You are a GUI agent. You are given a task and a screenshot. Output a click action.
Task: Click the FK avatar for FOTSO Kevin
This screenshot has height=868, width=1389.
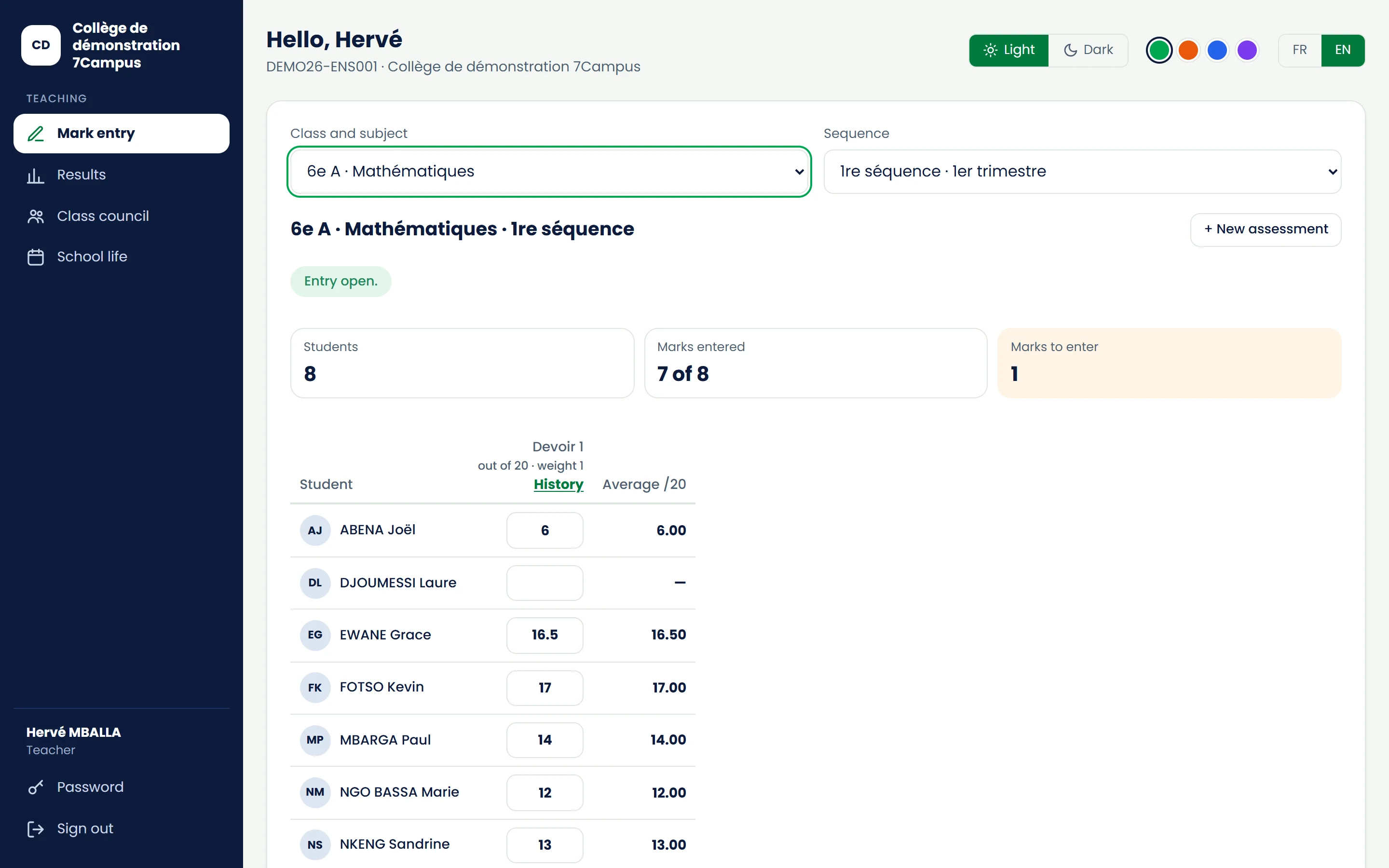tap(315, 688)
